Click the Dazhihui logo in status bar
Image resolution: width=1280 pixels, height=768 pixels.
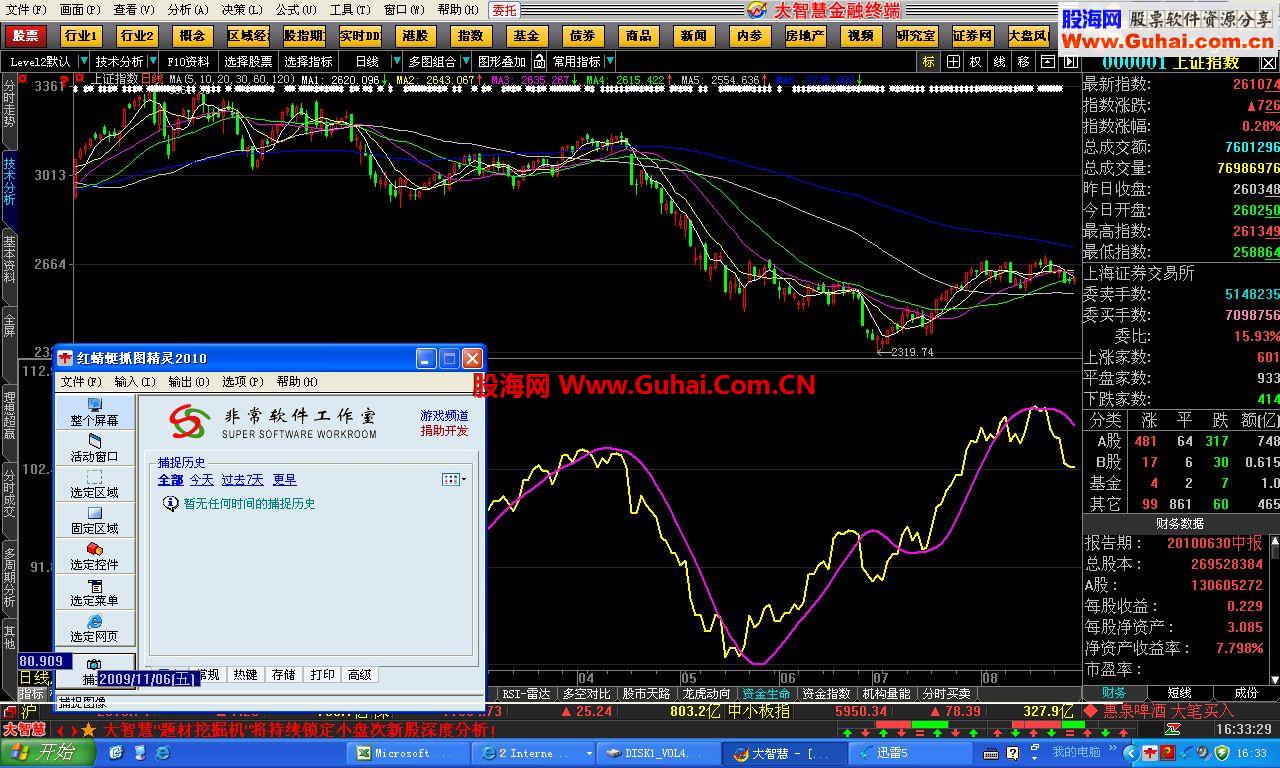(x=24, y=729)
